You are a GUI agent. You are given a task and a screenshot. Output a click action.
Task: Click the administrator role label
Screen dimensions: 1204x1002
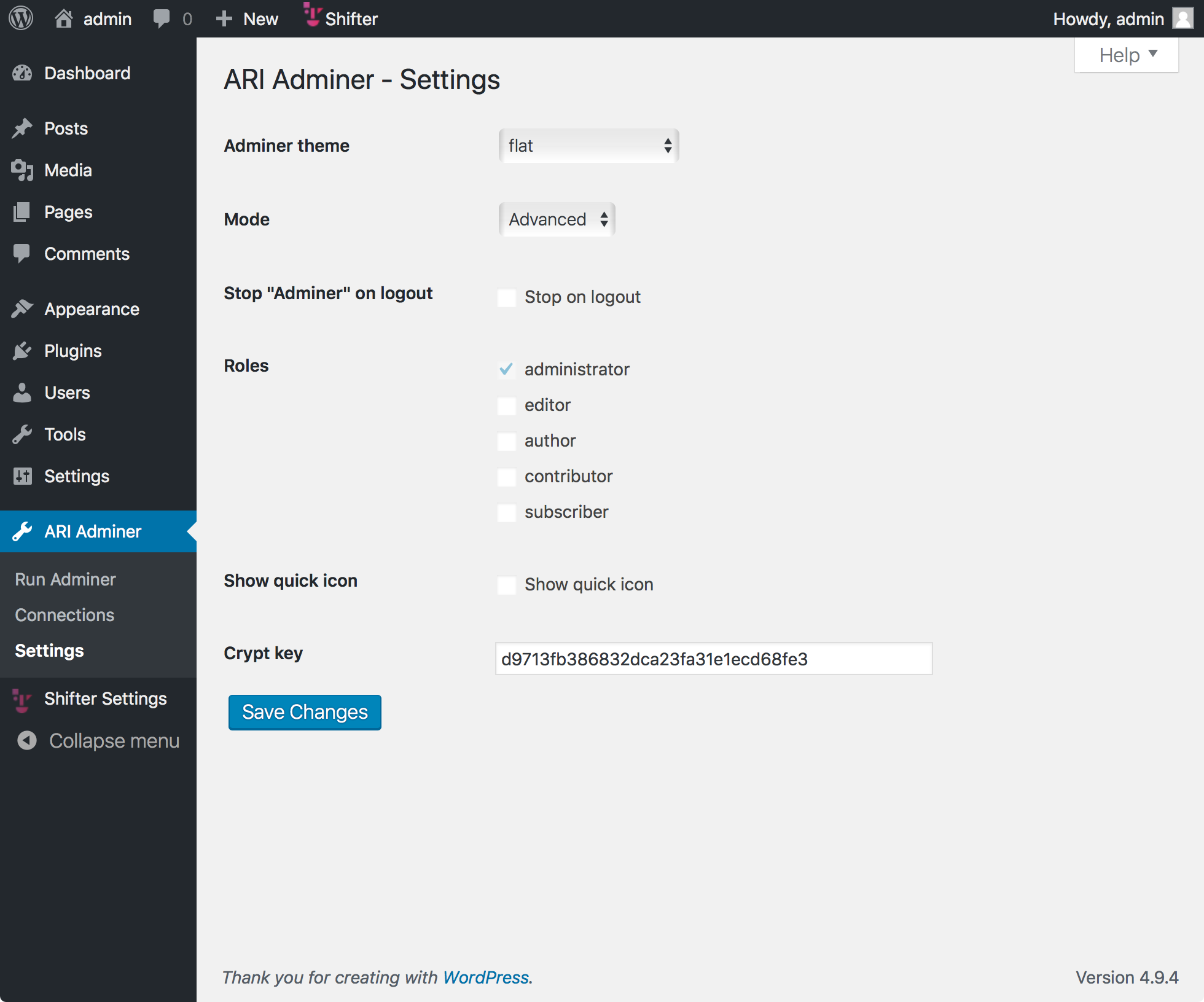577,369
